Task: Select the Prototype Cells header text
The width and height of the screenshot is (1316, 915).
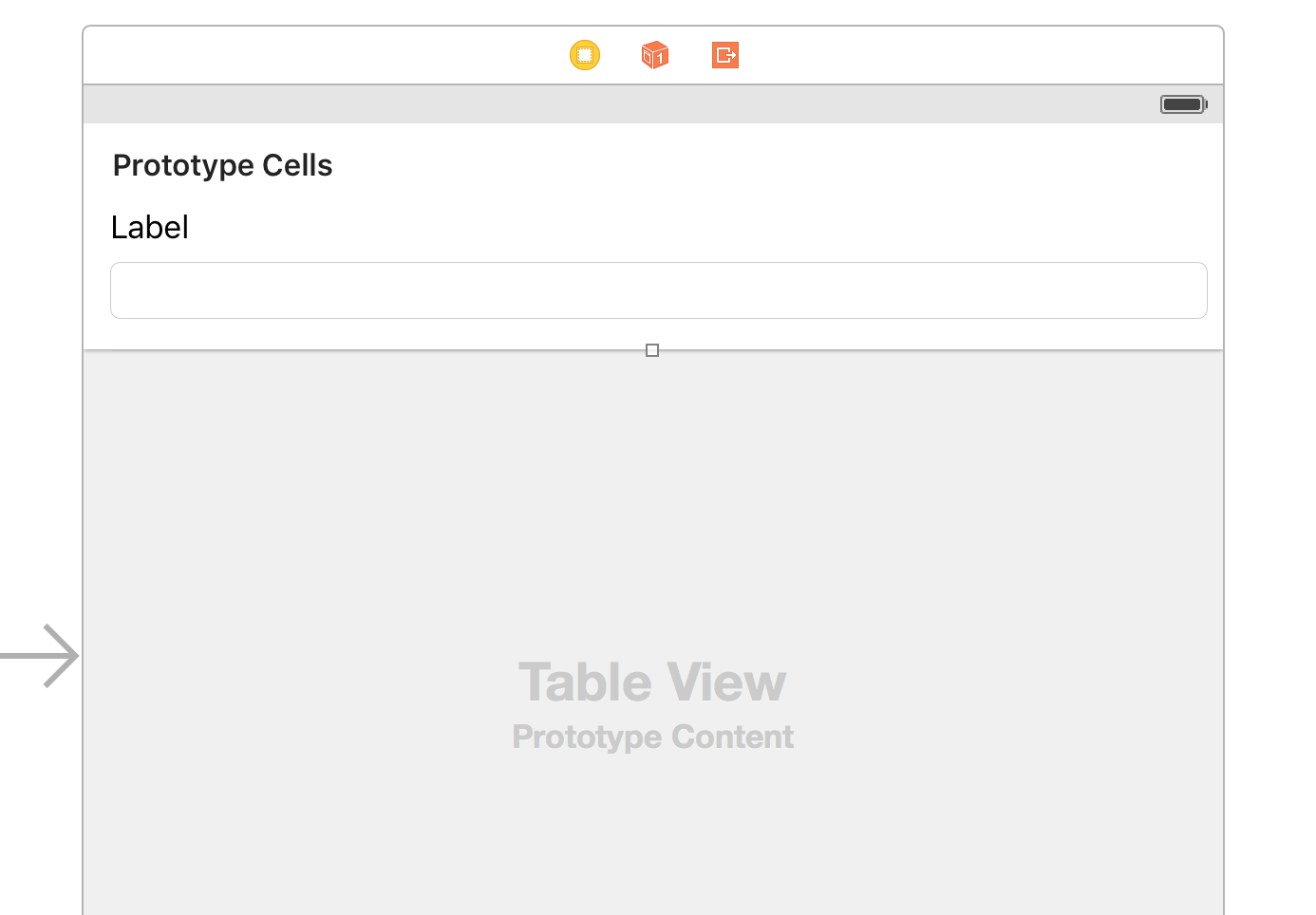Action: (222, 165)
